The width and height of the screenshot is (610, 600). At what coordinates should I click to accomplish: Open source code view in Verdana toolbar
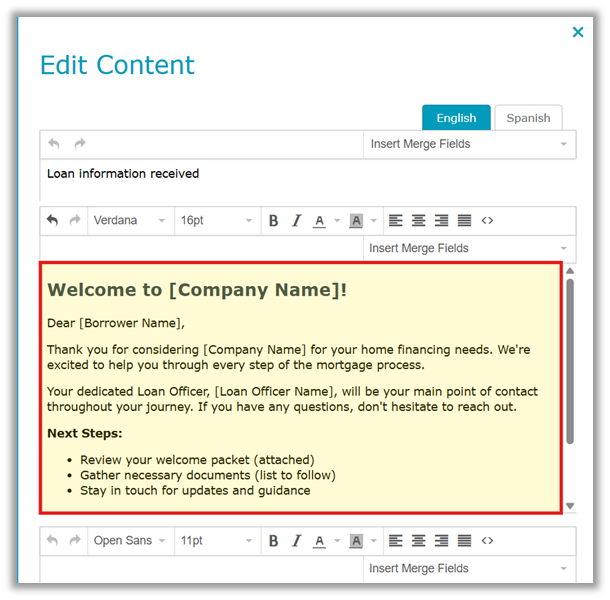(487, 221)
